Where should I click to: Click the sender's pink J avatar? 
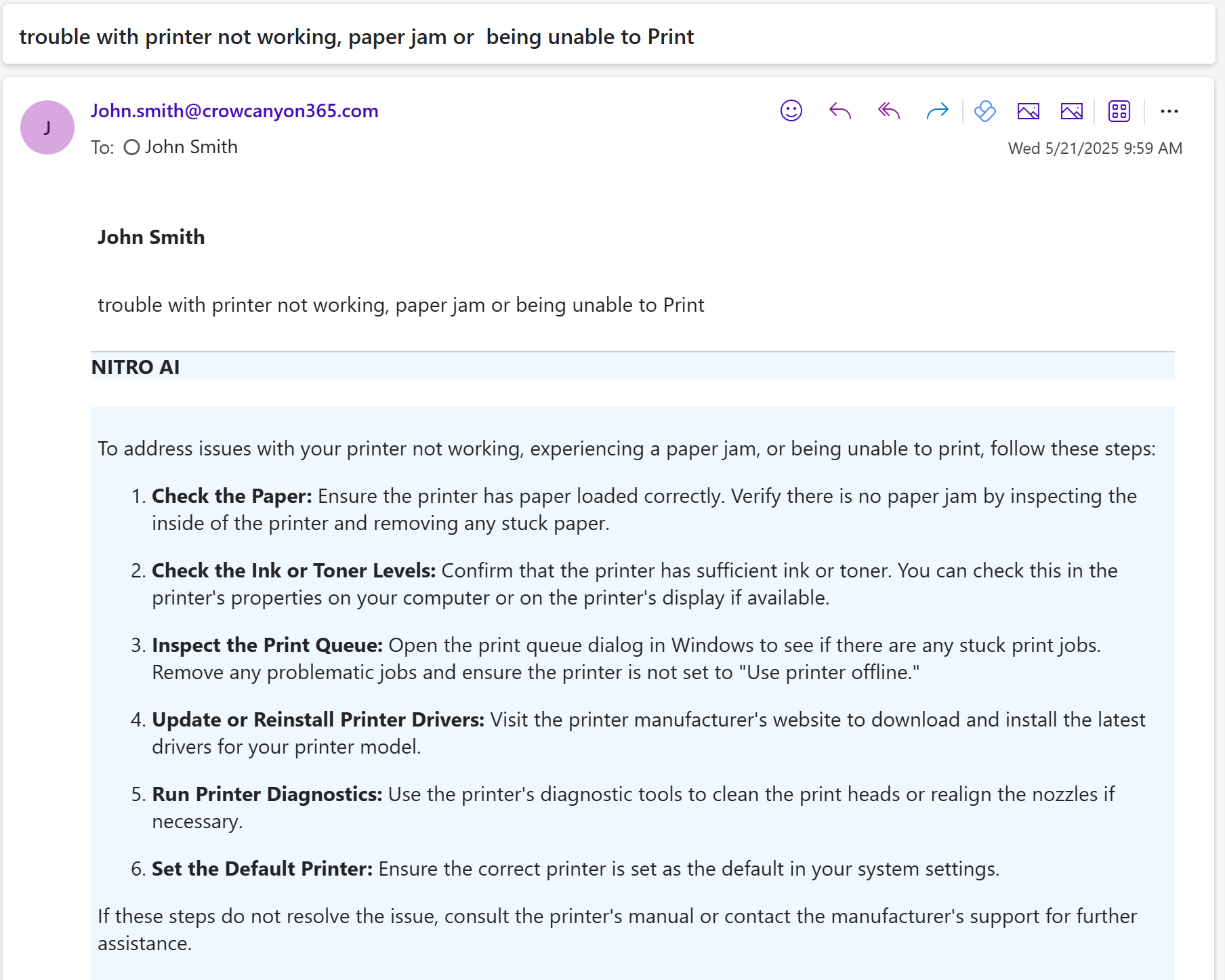click(x=47, y=127)
